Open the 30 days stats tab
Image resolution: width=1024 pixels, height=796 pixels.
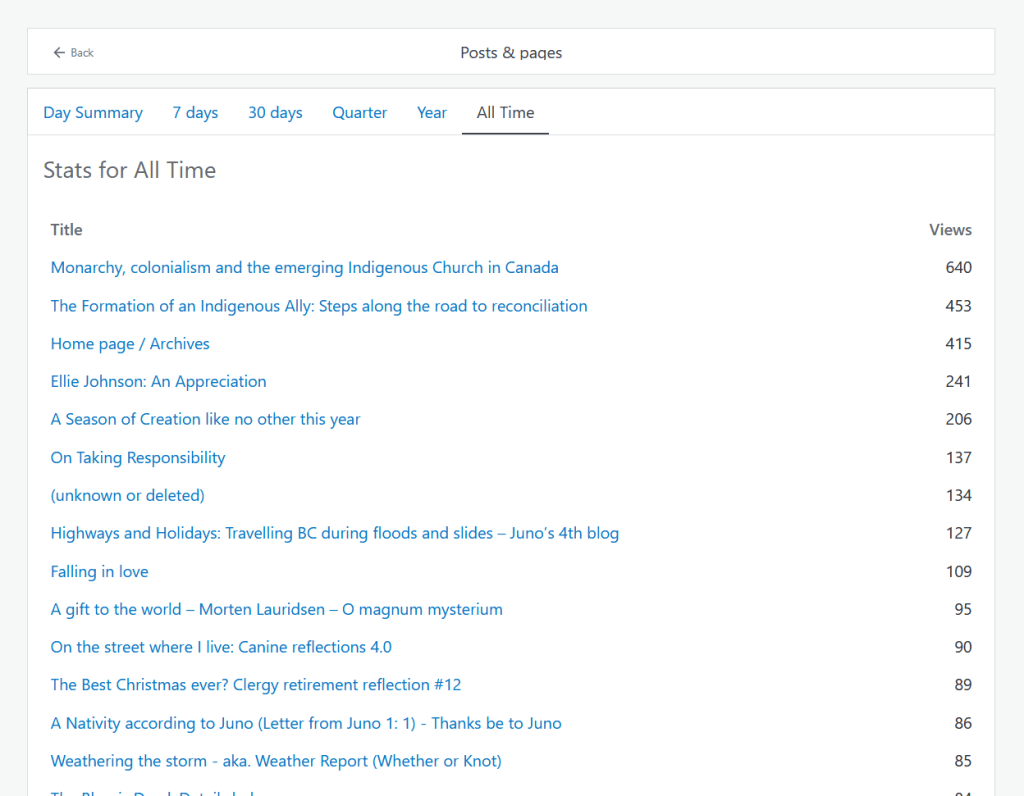pyautogui.click(x=275, y=113)
